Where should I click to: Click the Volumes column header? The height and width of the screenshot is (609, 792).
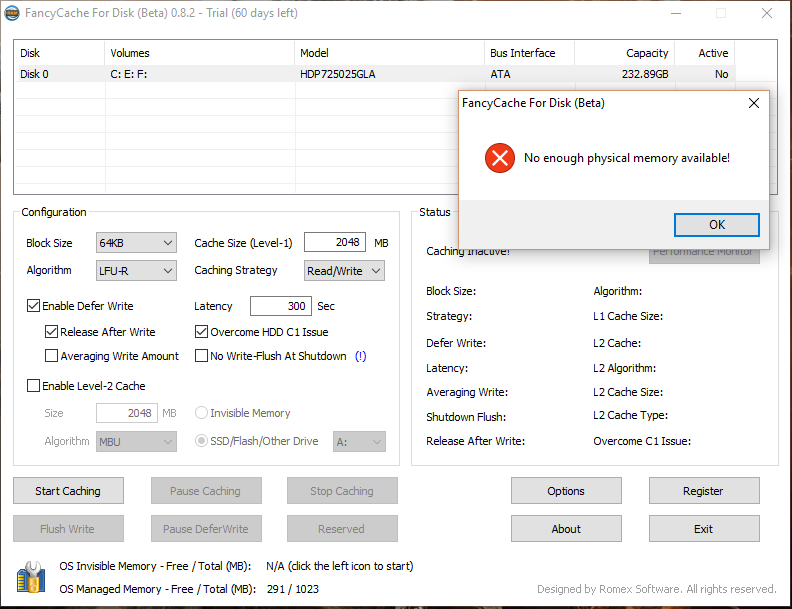tap(200, 53)
